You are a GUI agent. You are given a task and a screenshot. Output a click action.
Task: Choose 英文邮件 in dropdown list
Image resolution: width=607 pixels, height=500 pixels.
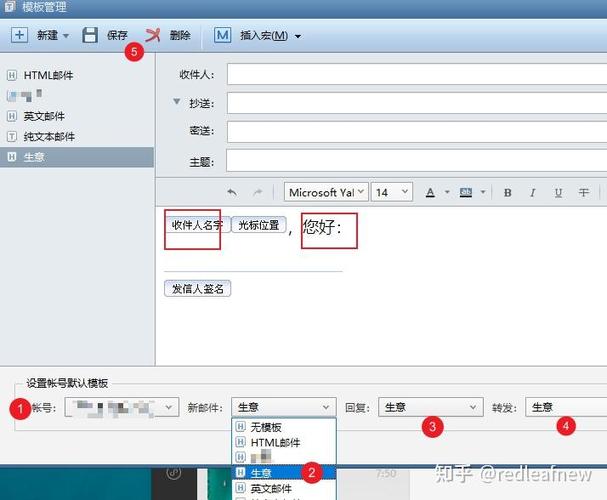click(284, 488)
